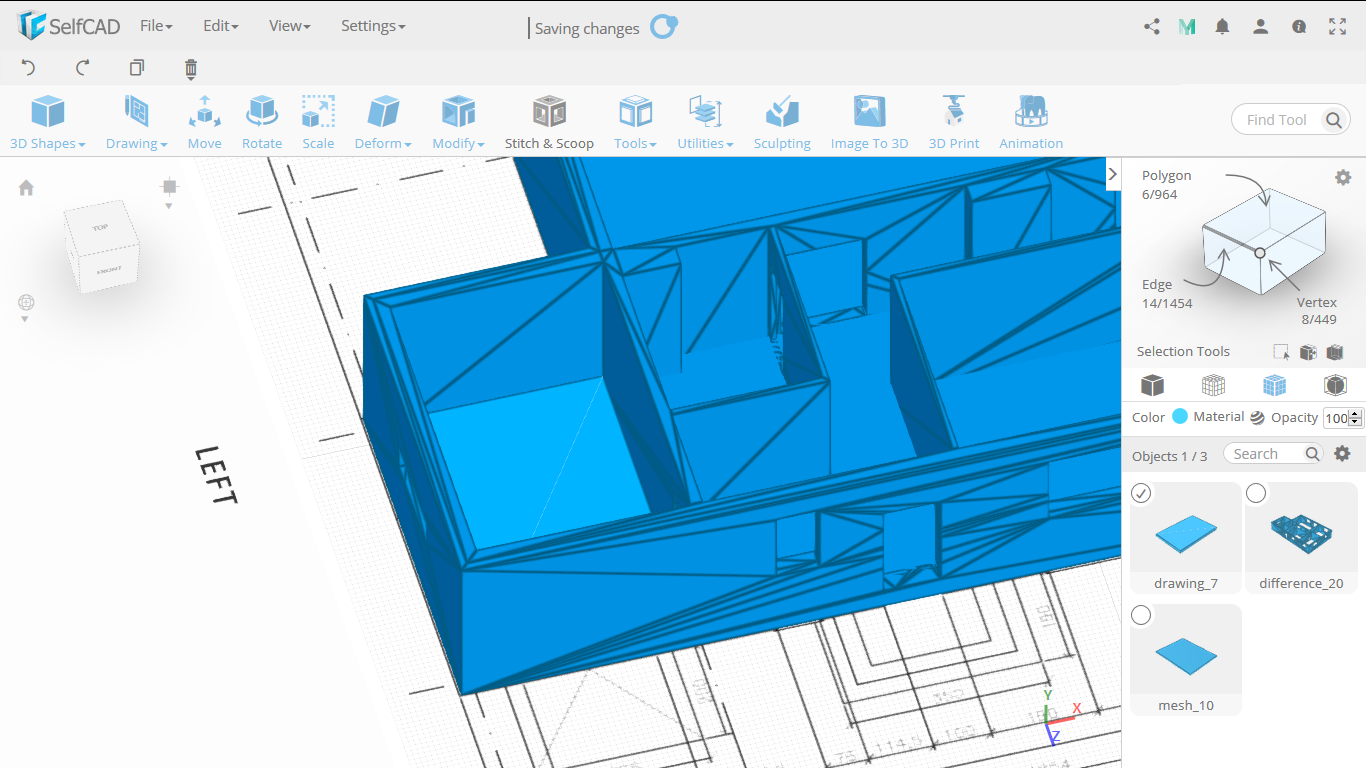Image resolution: width=1366 pixels, height=768 pixels.
Task: Open the Edit menu
Action: [x=220, y=26]
